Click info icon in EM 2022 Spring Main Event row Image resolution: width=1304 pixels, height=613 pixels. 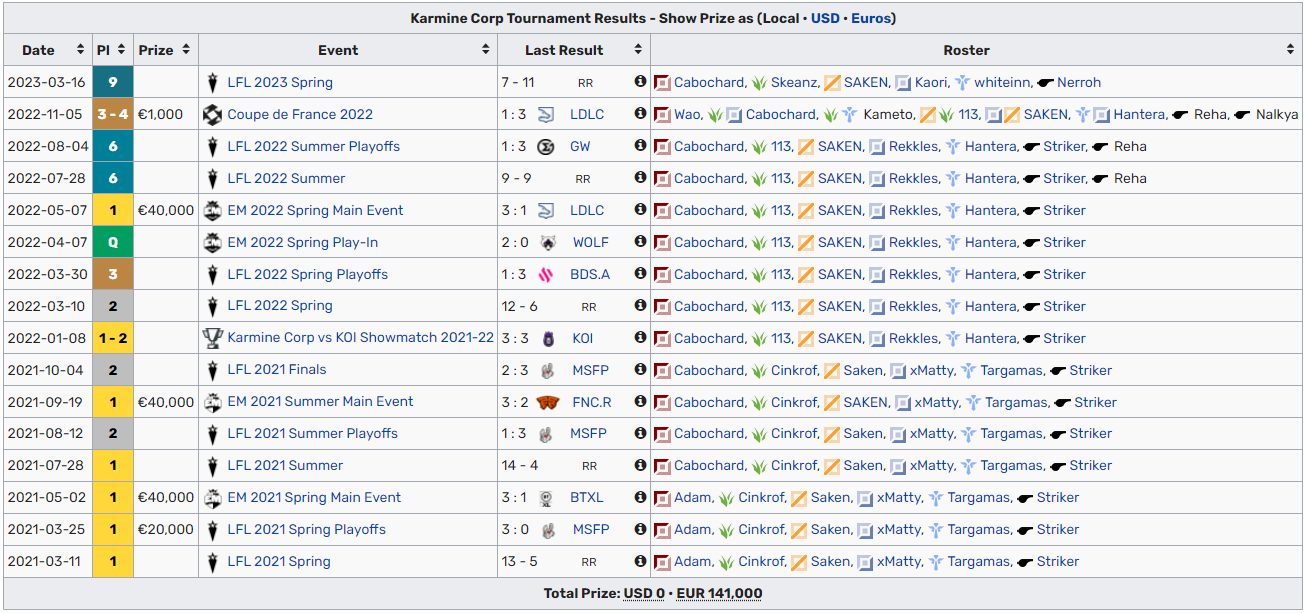(640, 210)
